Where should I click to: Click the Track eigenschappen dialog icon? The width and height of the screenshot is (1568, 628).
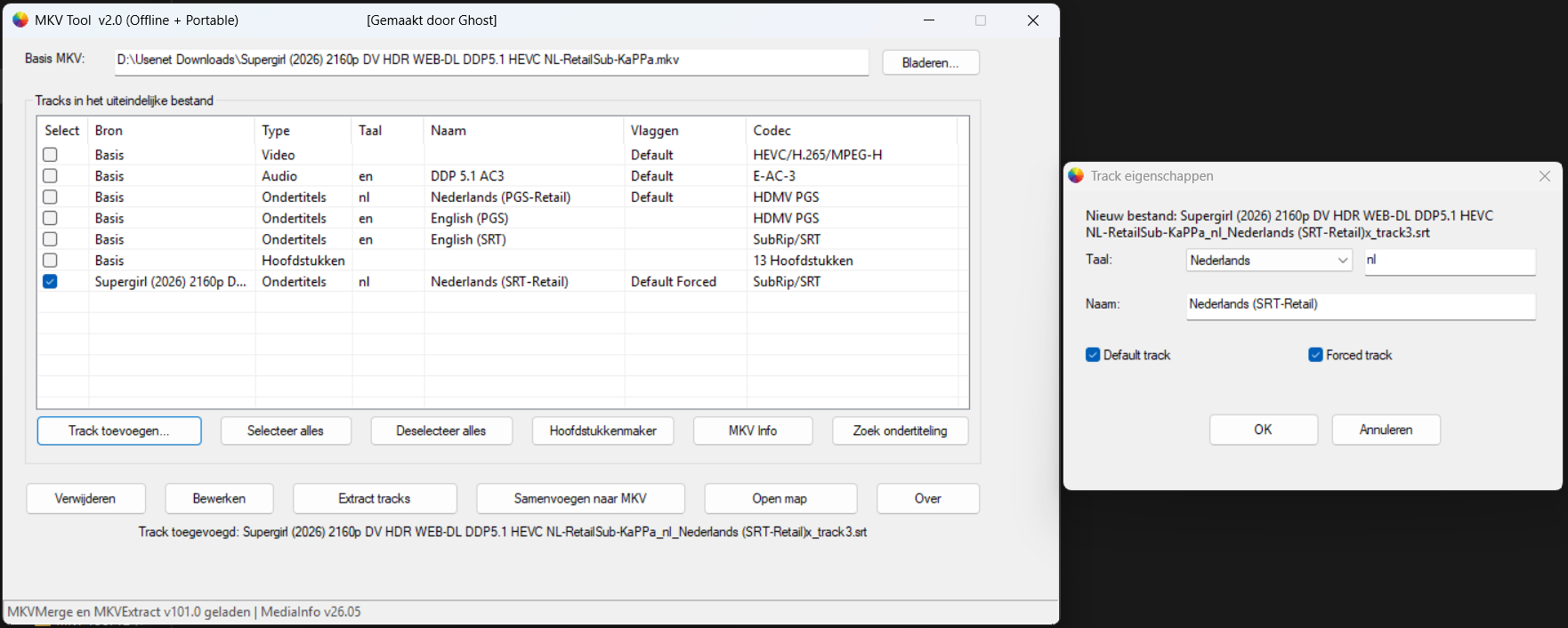click(x=1076, y=175)
